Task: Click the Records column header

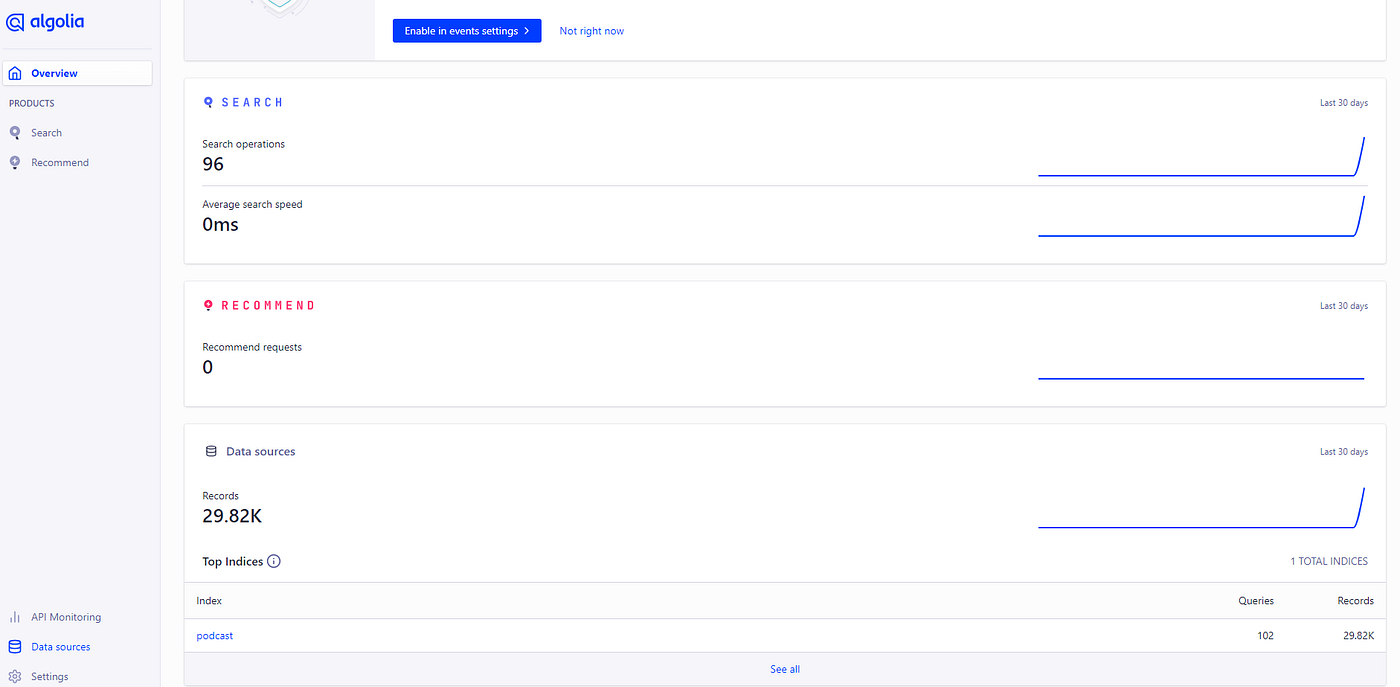Action: click(1355, 600)
